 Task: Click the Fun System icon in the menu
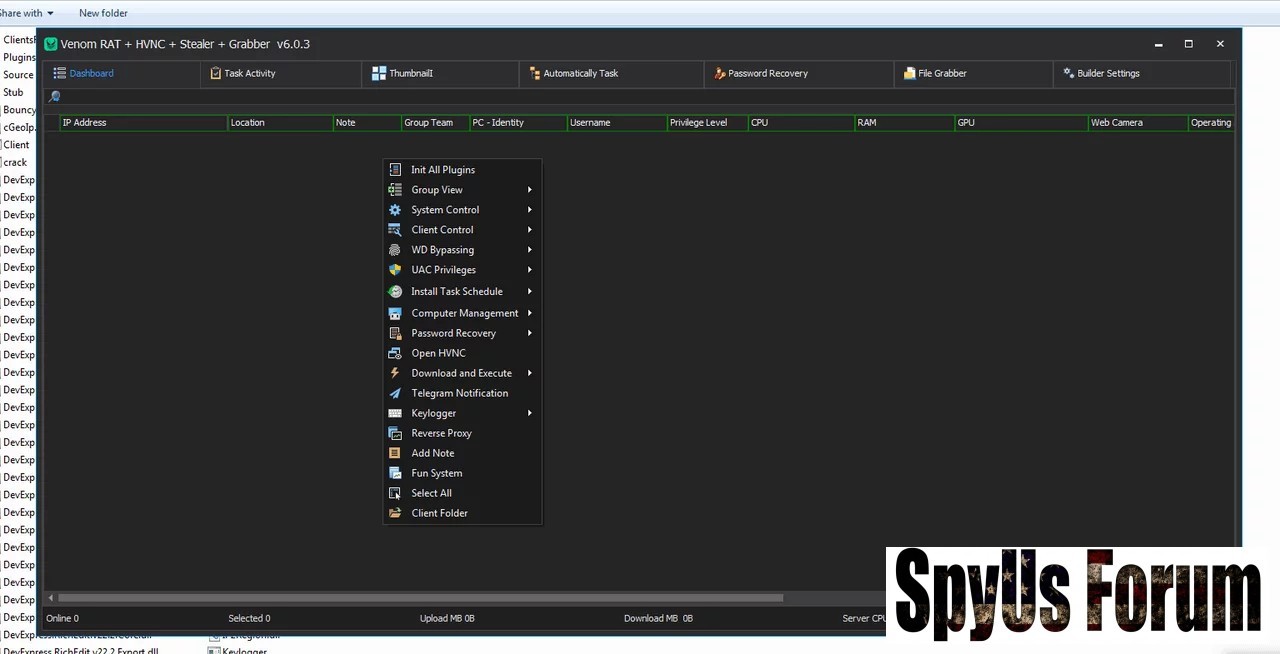[395, 473]
